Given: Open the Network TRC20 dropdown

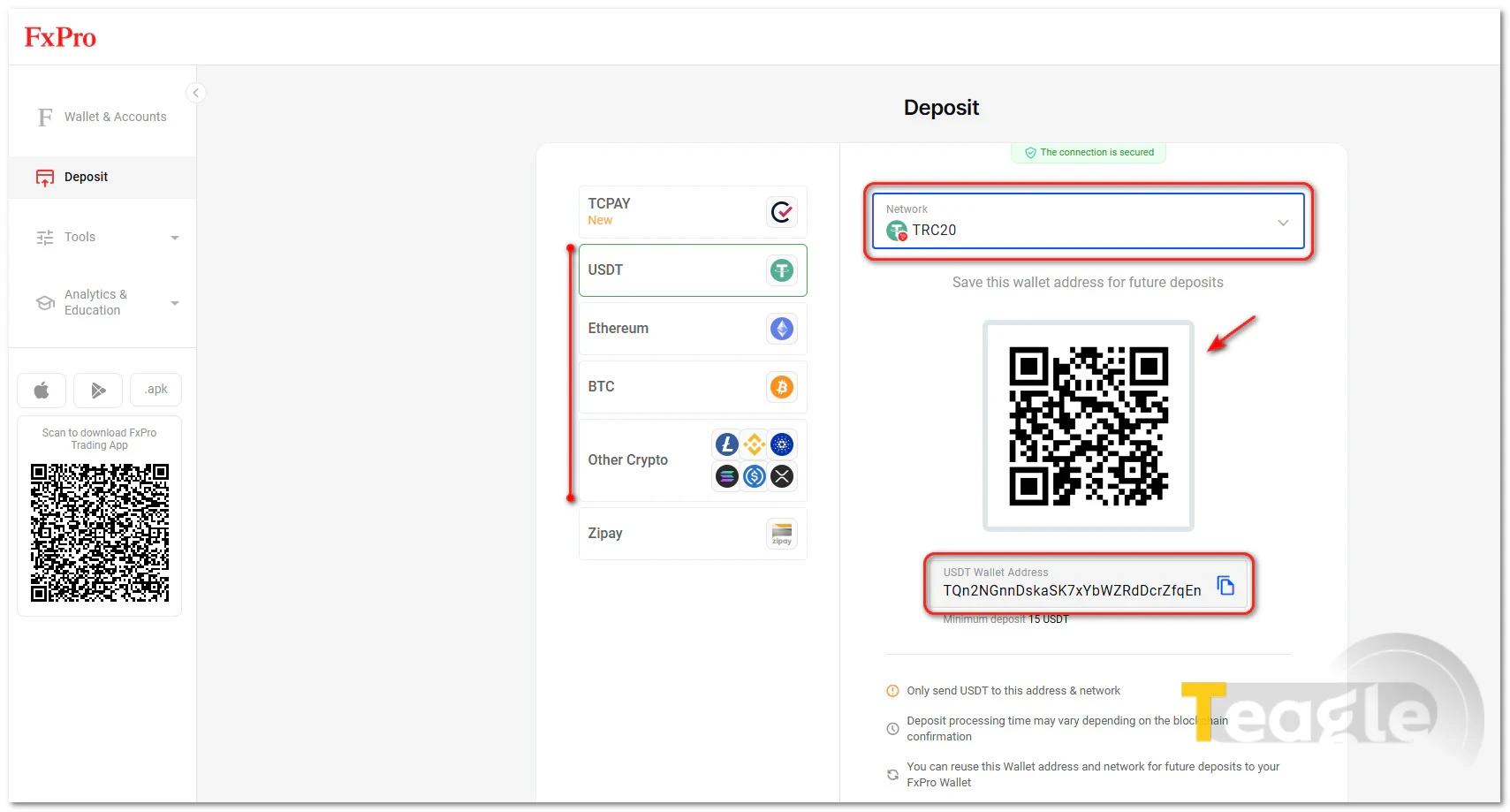Looking at the screenshot, I should pyautogui.click(x=1088, y=222).
